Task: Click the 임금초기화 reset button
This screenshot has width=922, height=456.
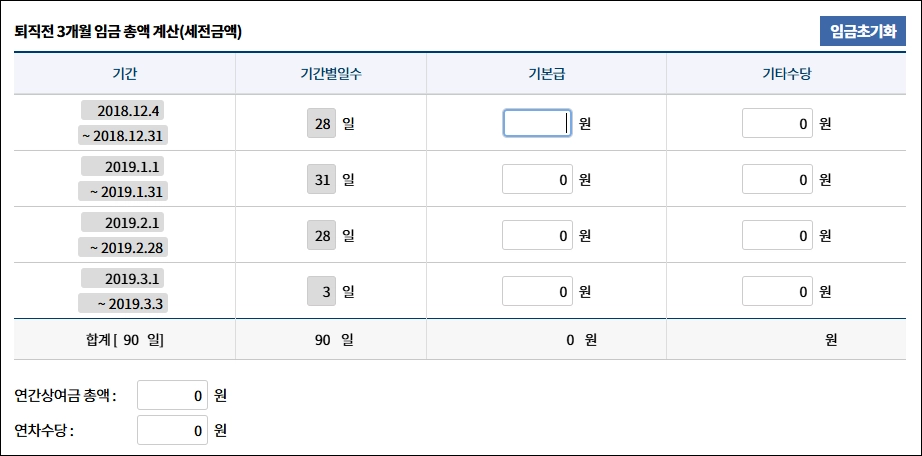Action: pyautogui.click(x=862, y=31)
